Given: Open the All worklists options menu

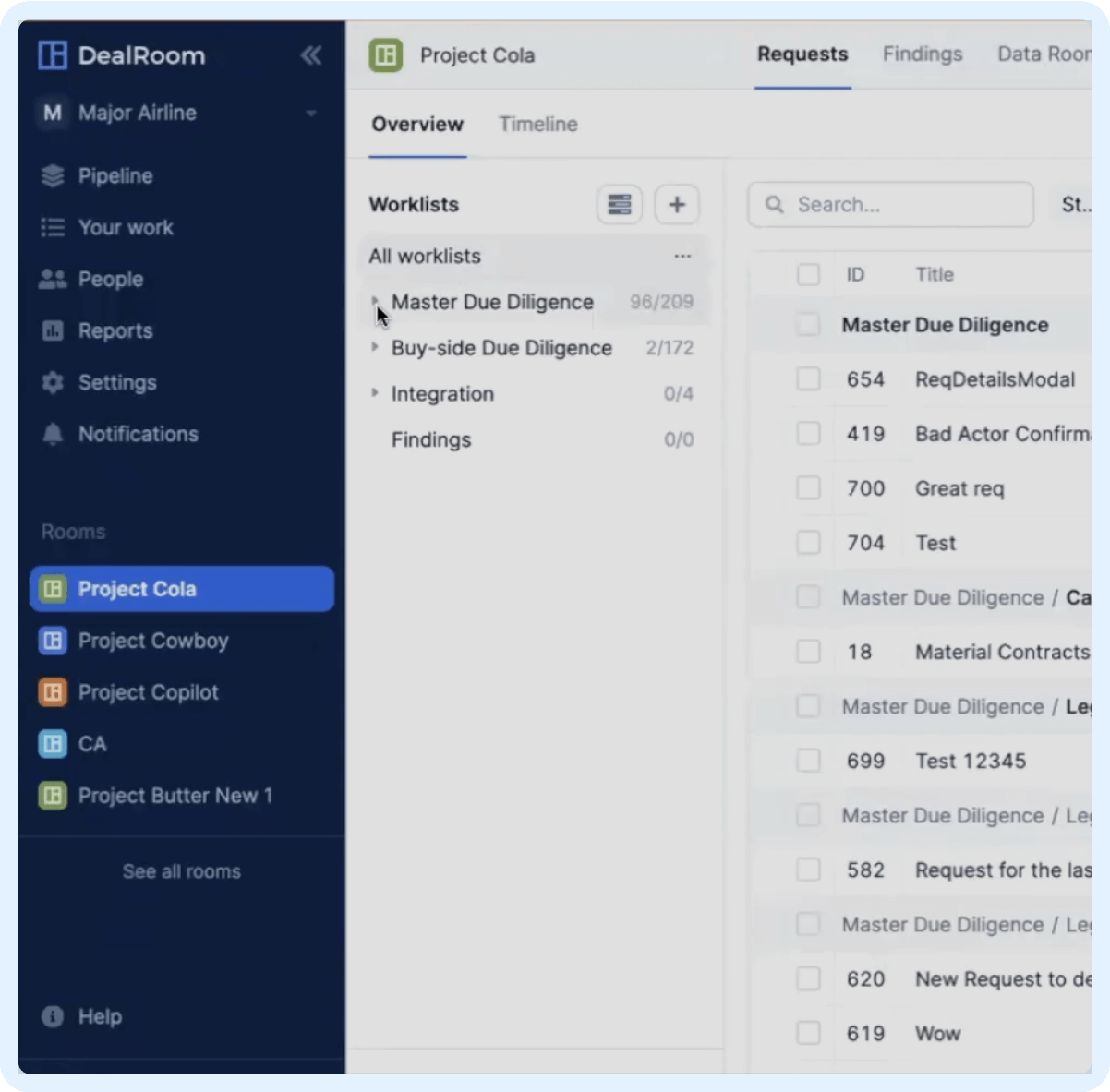Looking at the screenshot, I should click(682, 256).
